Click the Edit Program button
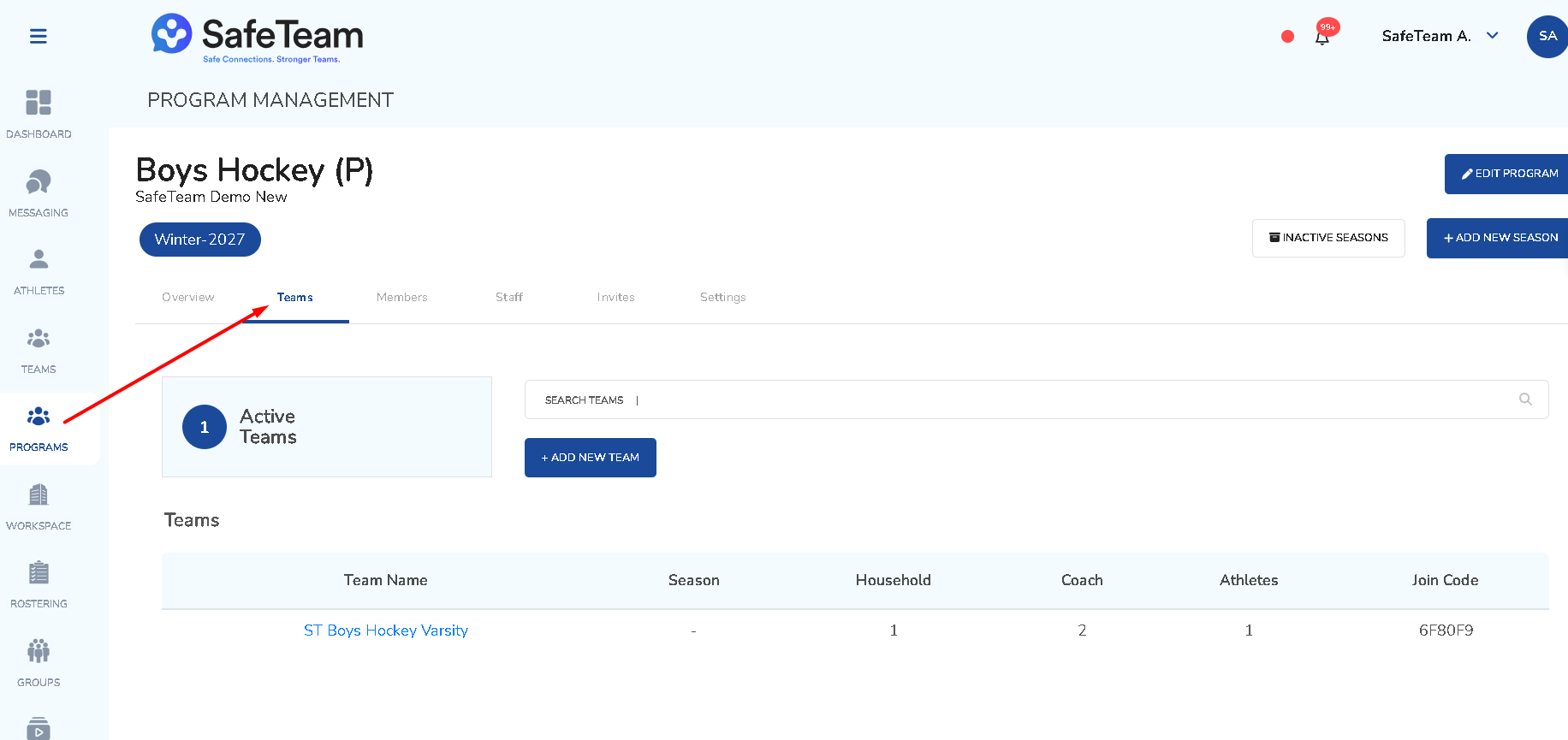The height and width of the screenshot is (740, 1568). tap(1506, 174)
